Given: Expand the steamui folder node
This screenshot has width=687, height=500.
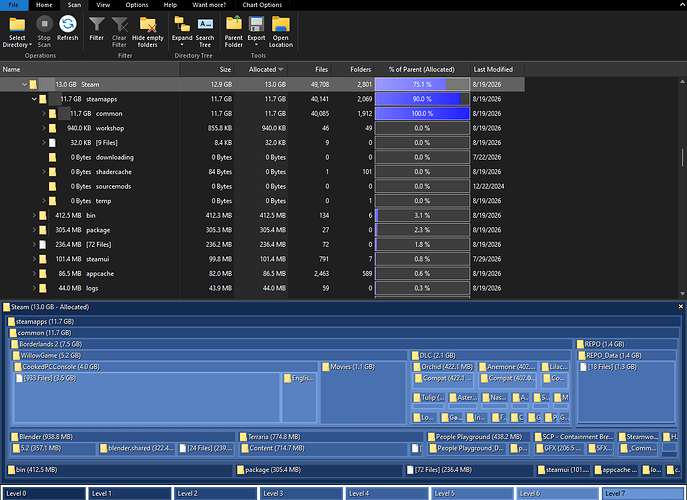Looking at the screenshot, I should click(34, 259).
